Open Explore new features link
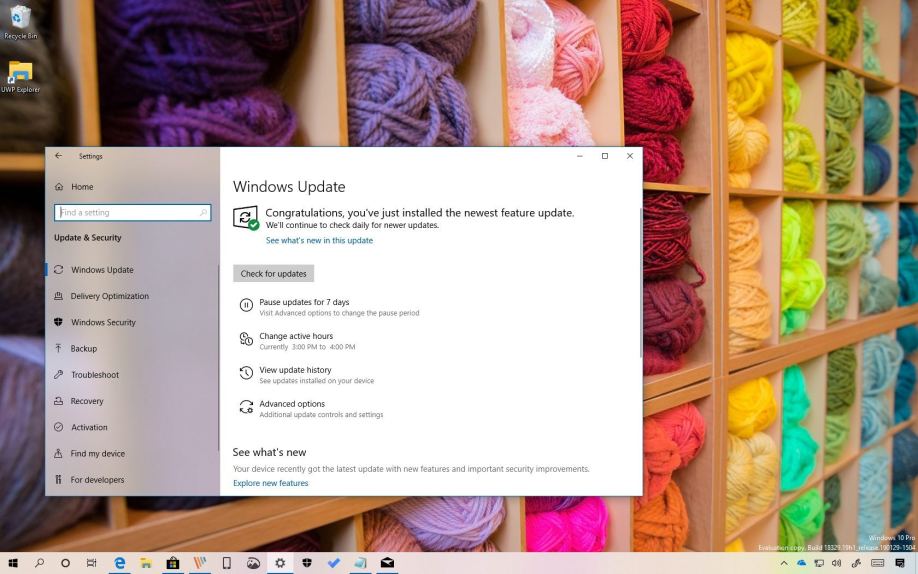 pos(270,483)
